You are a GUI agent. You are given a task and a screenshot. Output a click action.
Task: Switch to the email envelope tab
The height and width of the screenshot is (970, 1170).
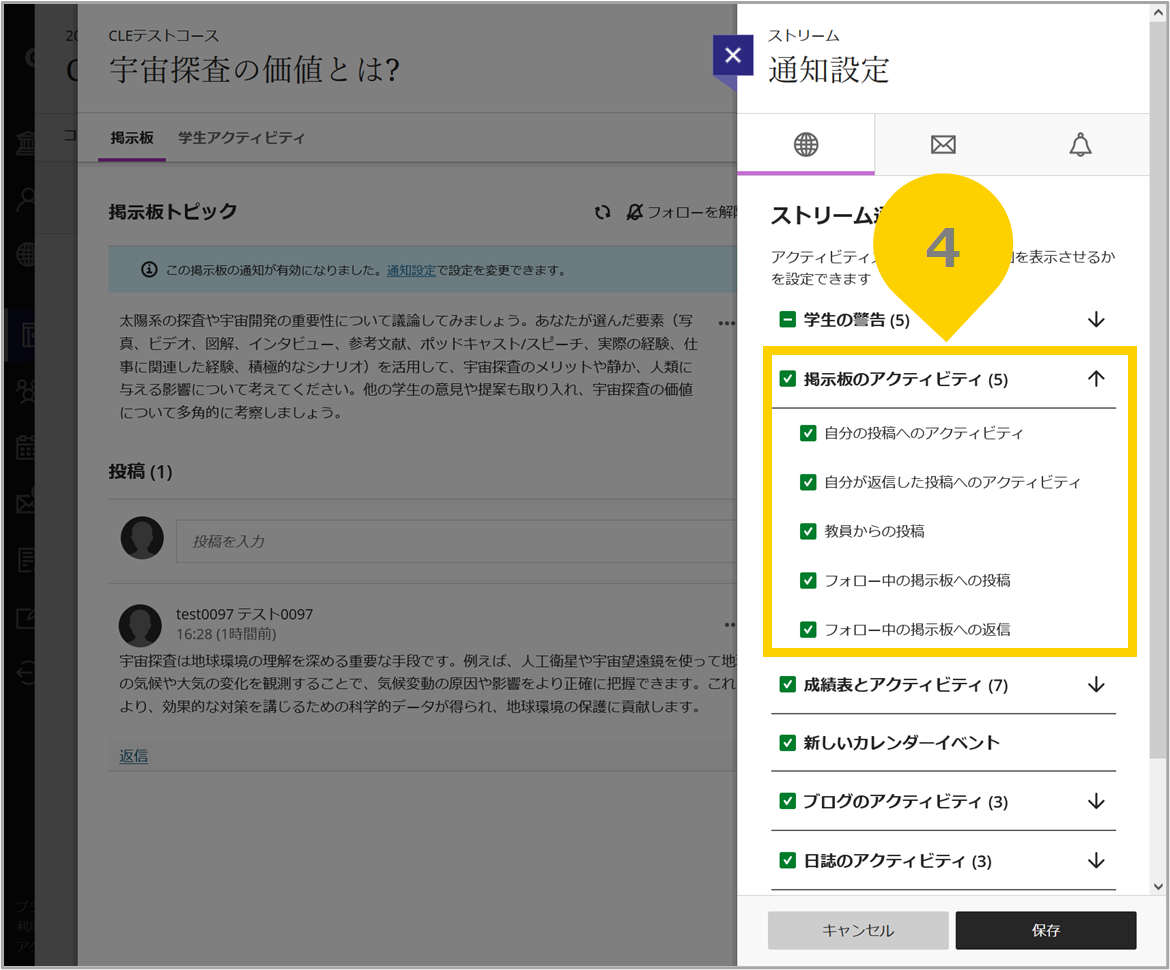pyautogui.click(x=943, y=144)
